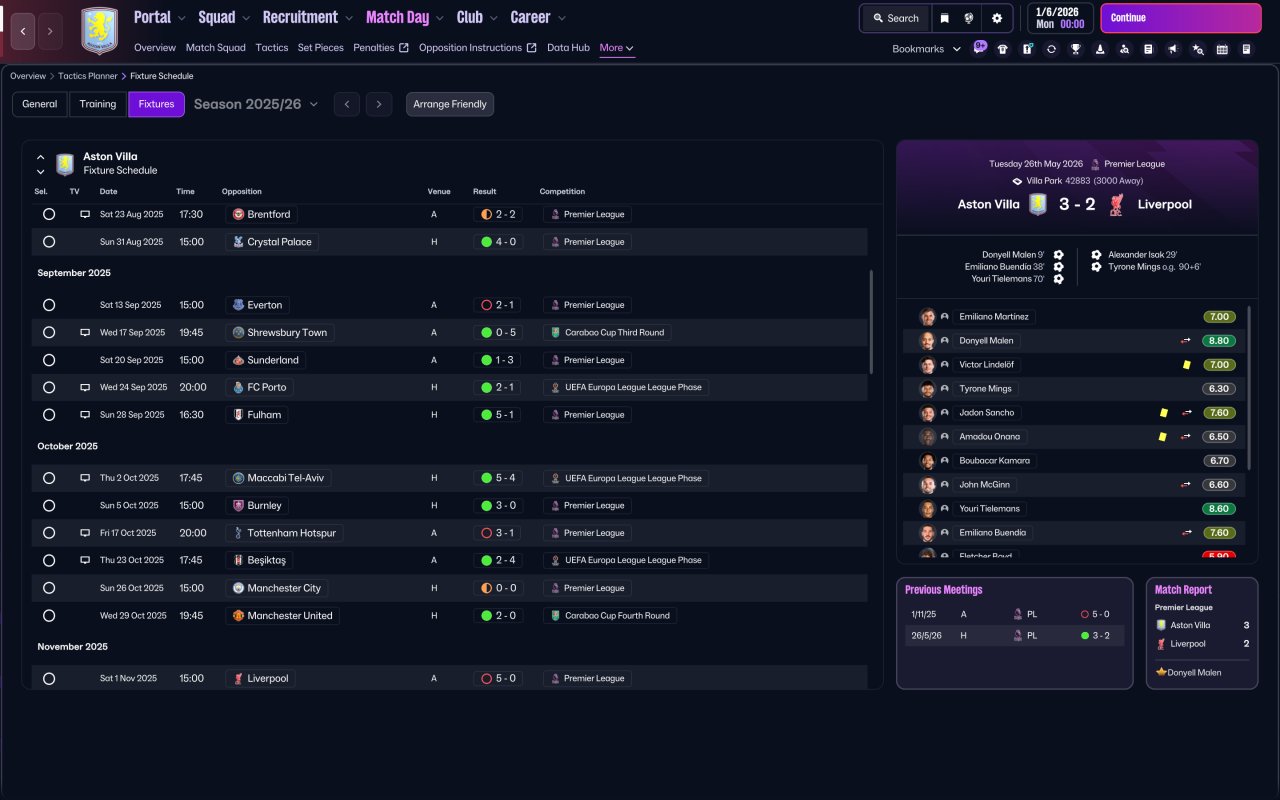1280x800 pixels.
Task: Click the external link icon beside Penalties
Action: click(x=404, y=48)
